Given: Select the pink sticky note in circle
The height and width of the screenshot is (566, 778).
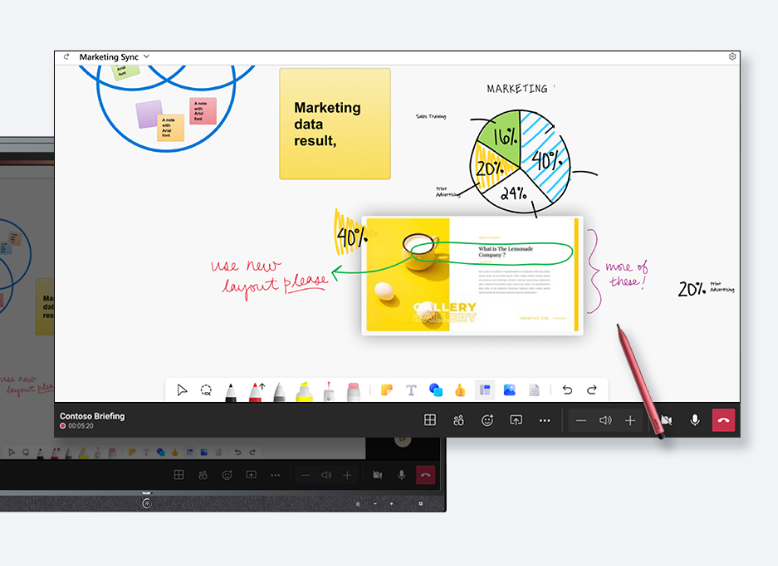Looking at the screenshot, I should [x=203, y=111].
